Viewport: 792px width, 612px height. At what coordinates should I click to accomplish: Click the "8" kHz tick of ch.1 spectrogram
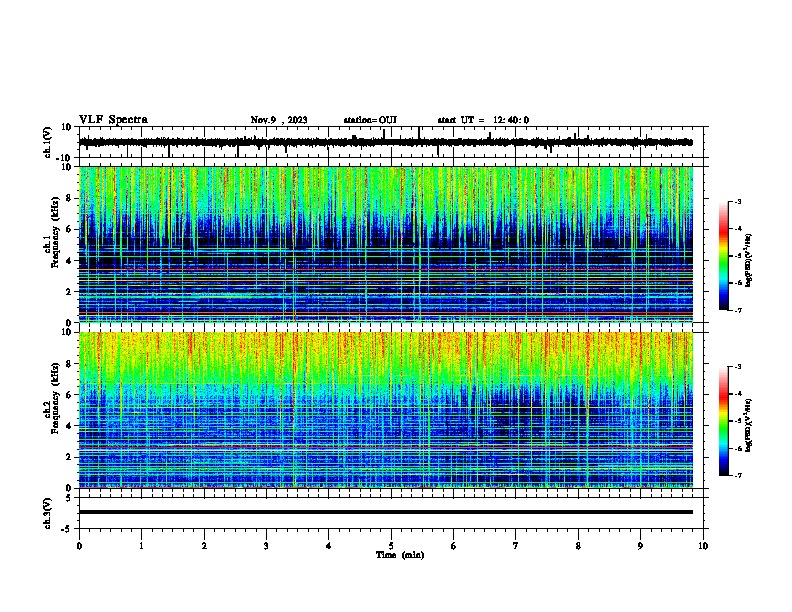point(70,198)
